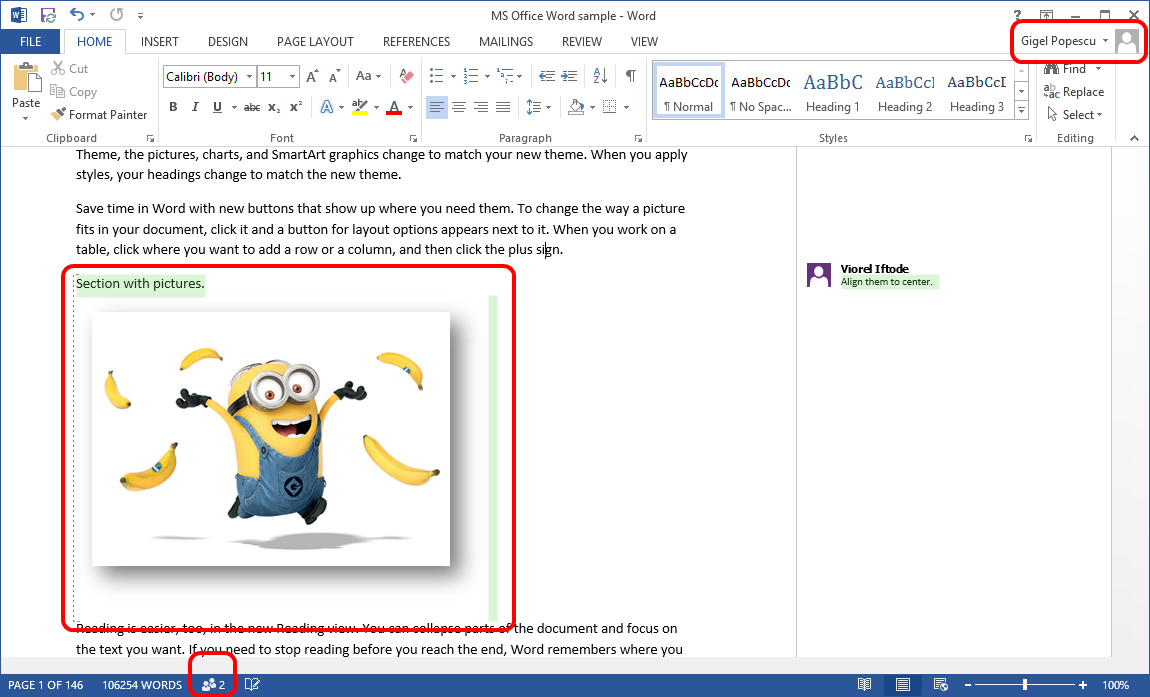This screenshot has height=697, width=1150.
Task: Decrease paragraph indent
Action: [546, 76]
